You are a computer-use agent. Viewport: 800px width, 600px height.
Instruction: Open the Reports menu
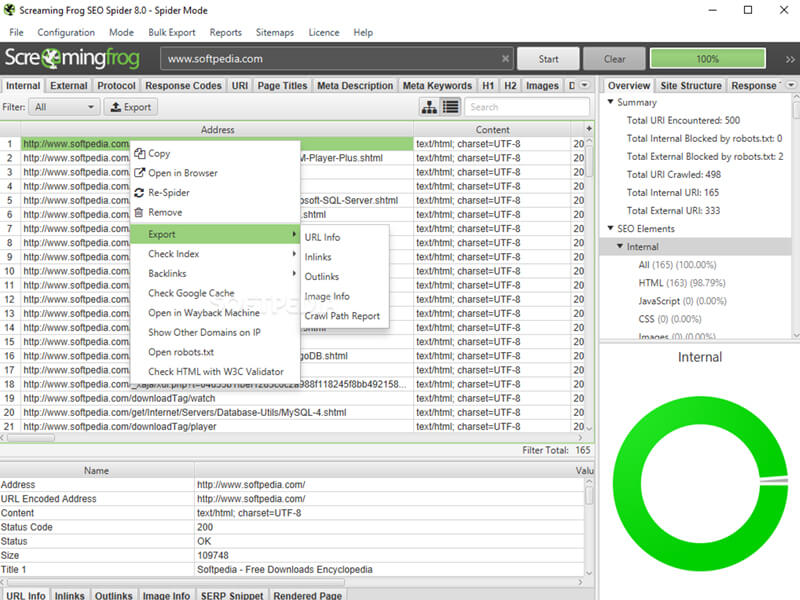pyautogui.click(x=226, y=33)
